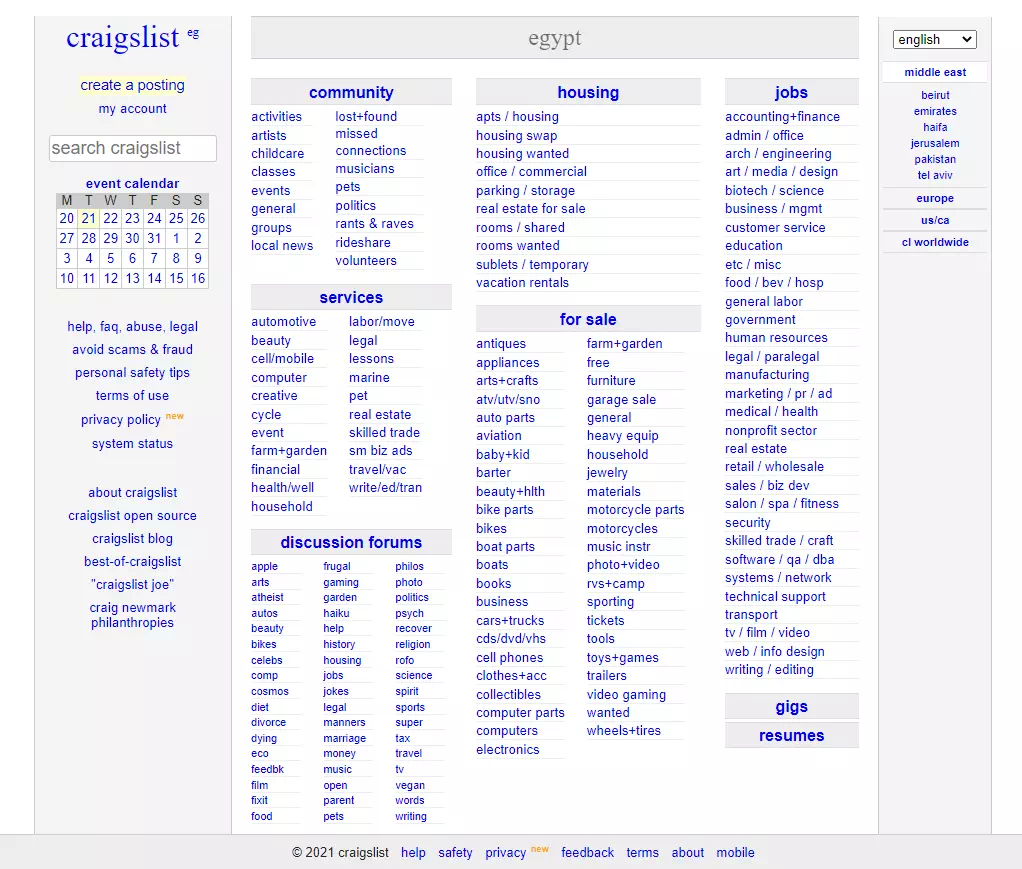1022x869 pixels.
Task: Open the event calendar heading link
Action: coord(132,183)
